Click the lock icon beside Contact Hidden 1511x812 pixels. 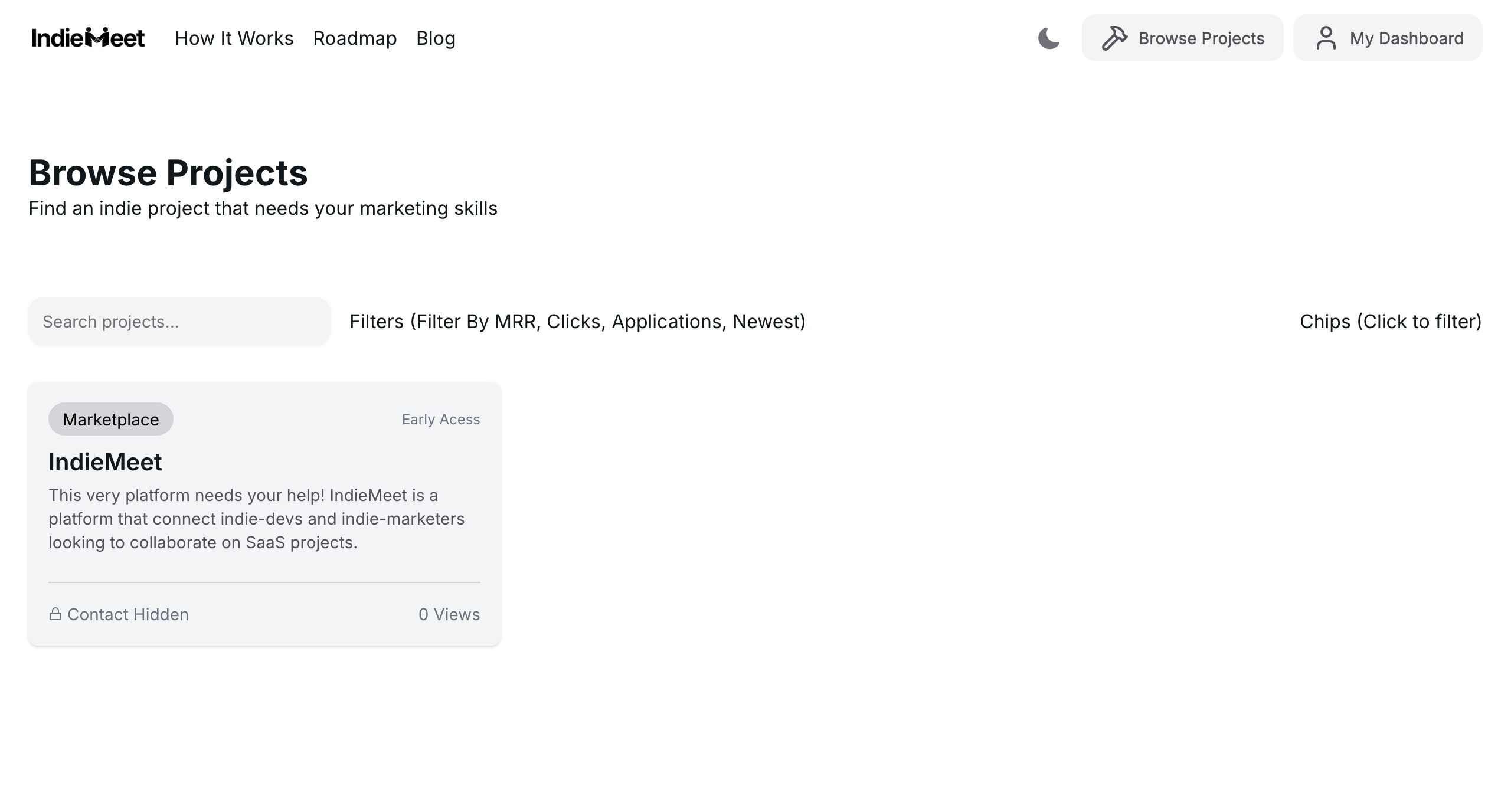[56, 614]
